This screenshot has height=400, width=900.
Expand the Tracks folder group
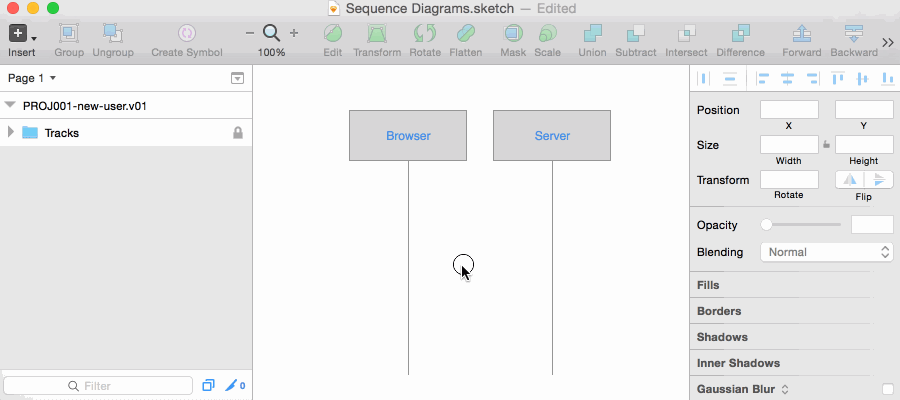(x=11, y=132)
